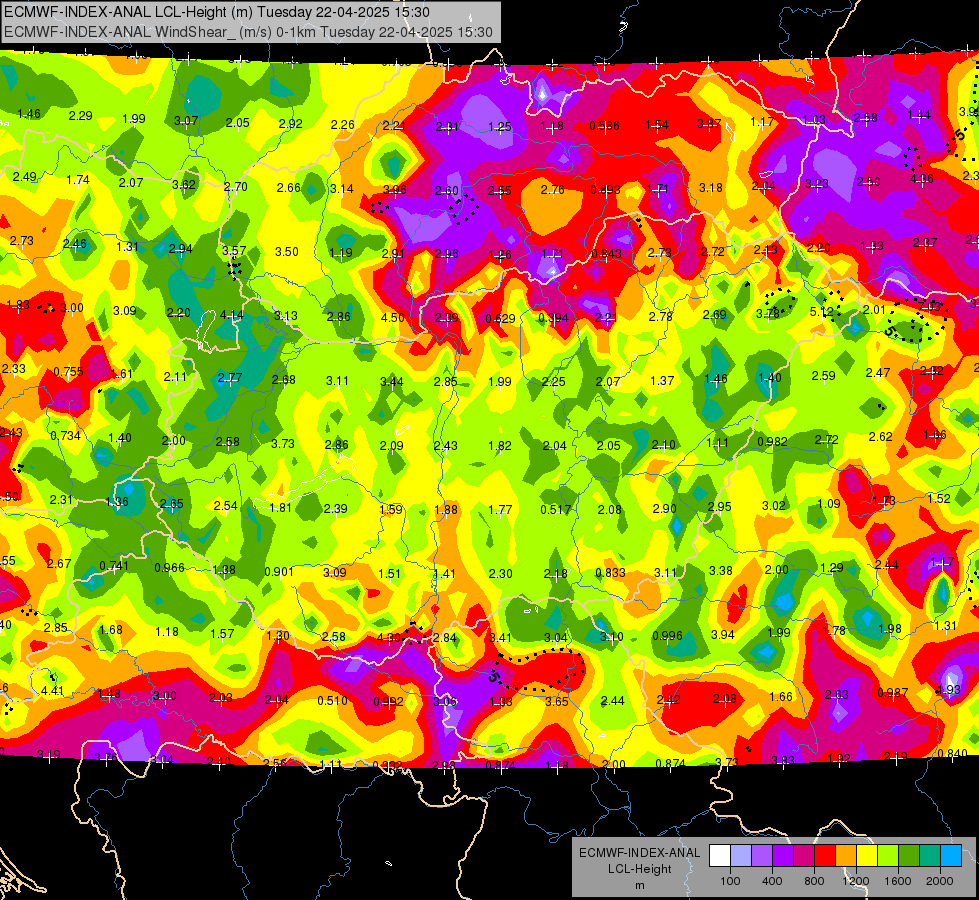Click the wind shear value 3.94
Screen dimensions: 979x900
coord(723,635)
